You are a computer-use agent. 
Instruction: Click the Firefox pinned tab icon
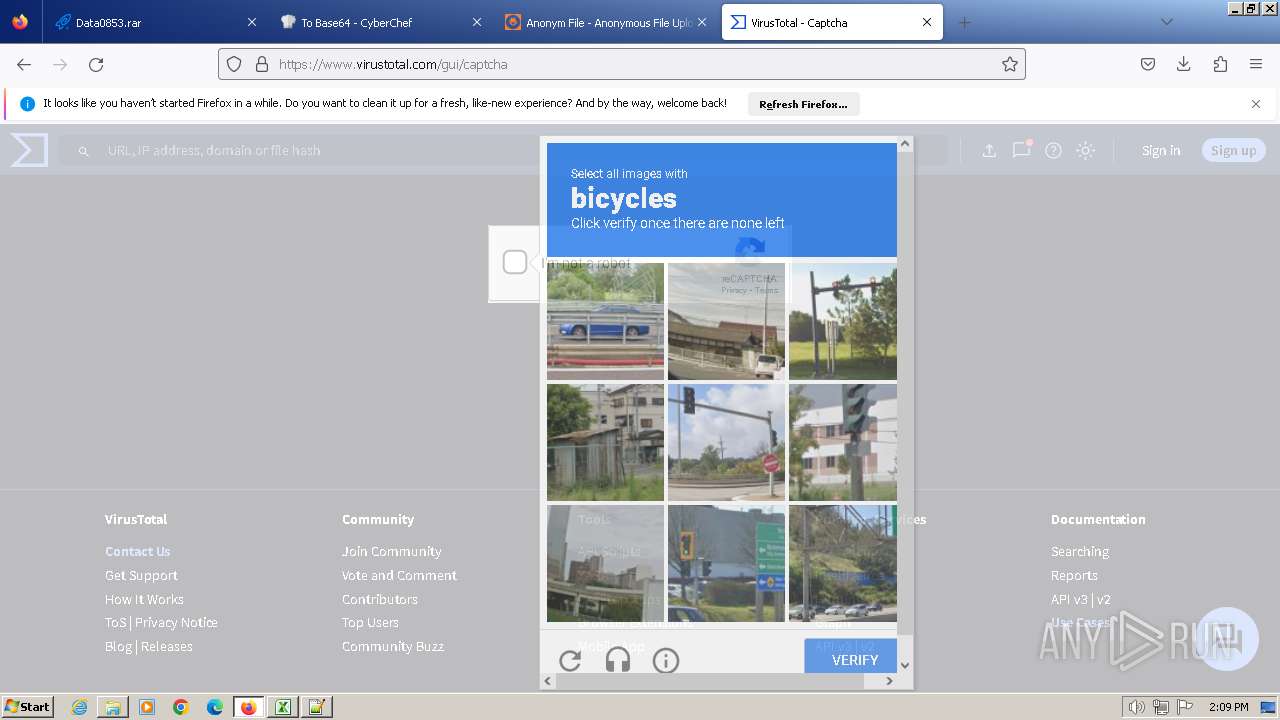click(20, 22)
